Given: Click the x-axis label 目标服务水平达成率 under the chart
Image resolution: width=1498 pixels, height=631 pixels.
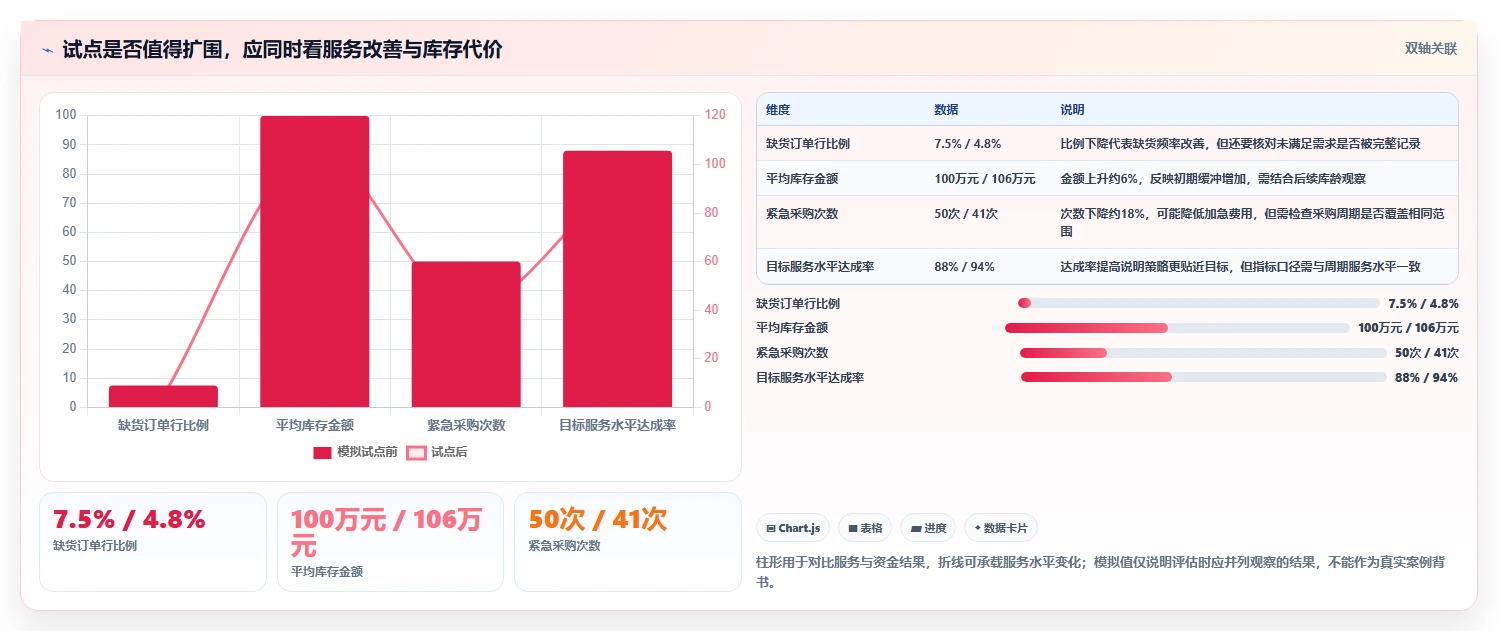Looking at the screenshot, I should pyautogui.click(x=617, y=425).
